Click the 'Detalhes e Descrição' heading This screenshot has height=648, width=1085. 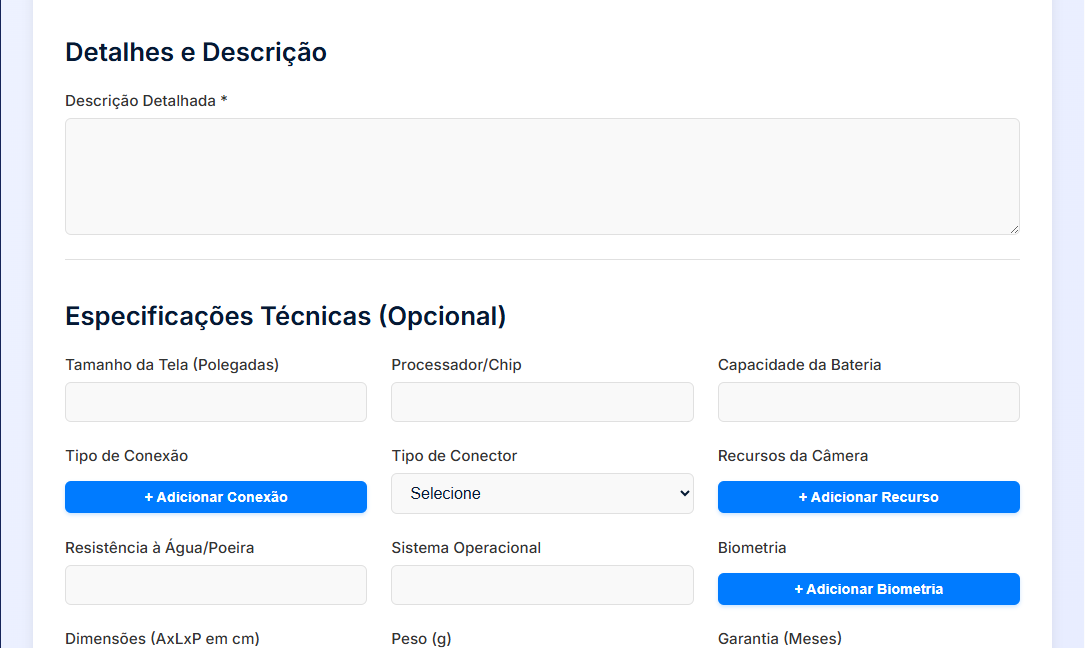pos(196,52)
